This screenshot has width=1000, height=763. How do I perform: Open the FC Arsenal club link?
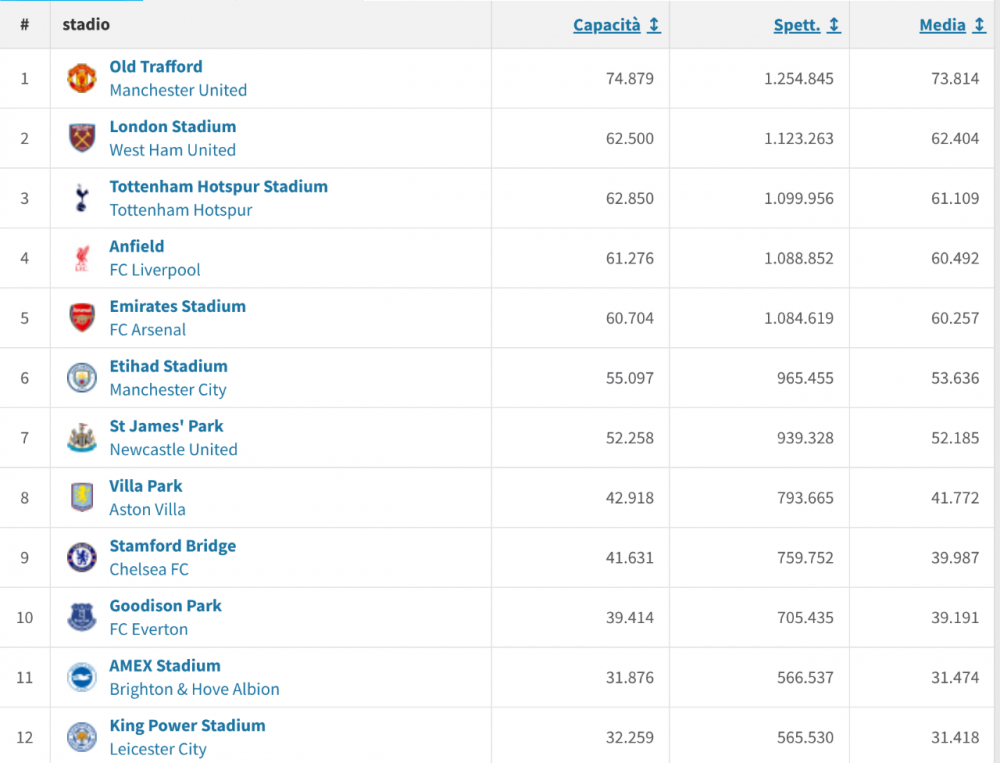coord(148,330)
